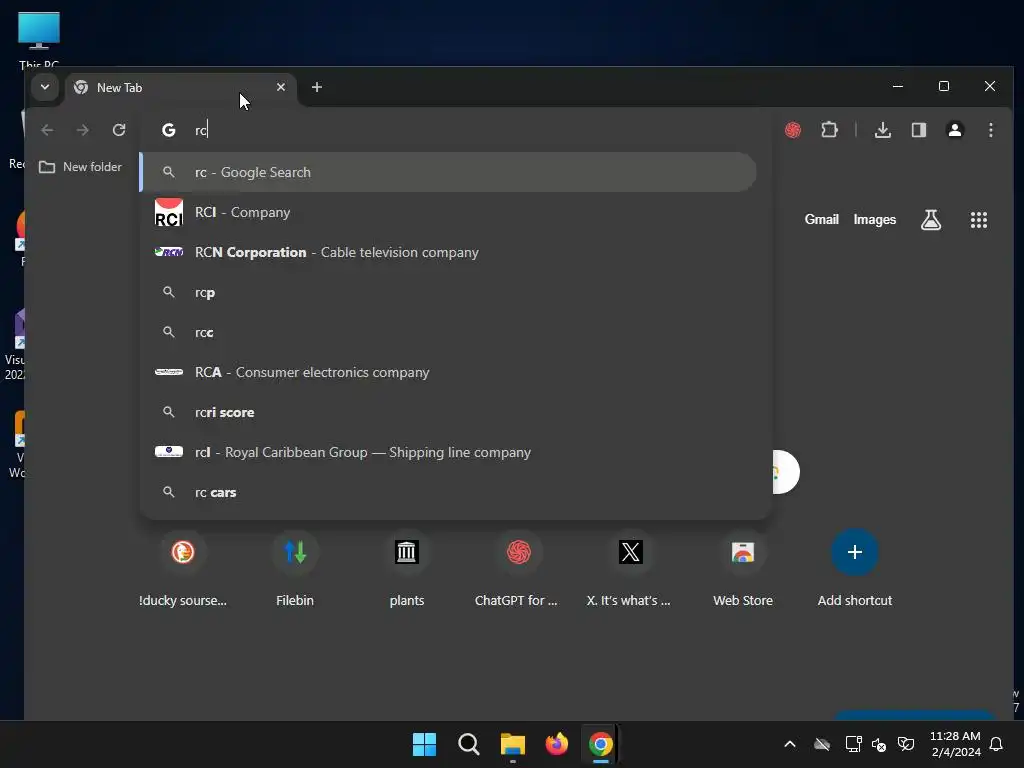Pick the rcc search suggestion
Image resolution: width=1024 pixels, height=768 pixels.
coord(449,332)
